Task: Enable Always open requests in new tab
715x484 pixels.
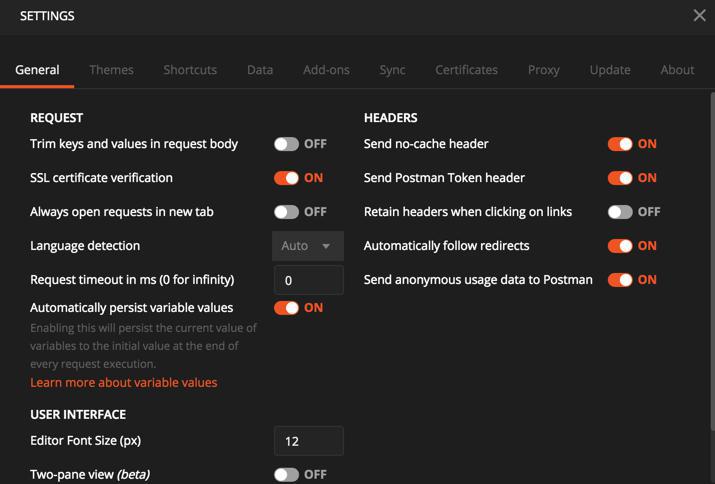Action: click(x=287, y=212)
